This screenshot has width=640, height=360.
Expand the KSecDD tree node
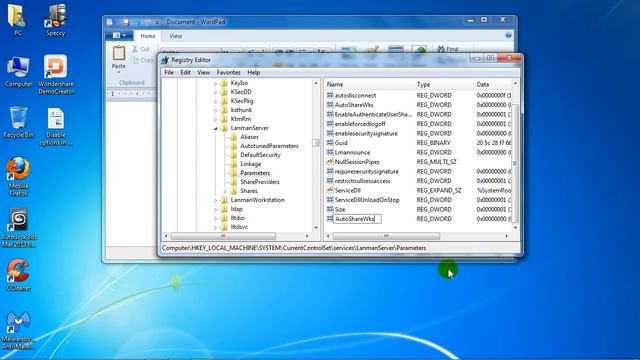216,92
